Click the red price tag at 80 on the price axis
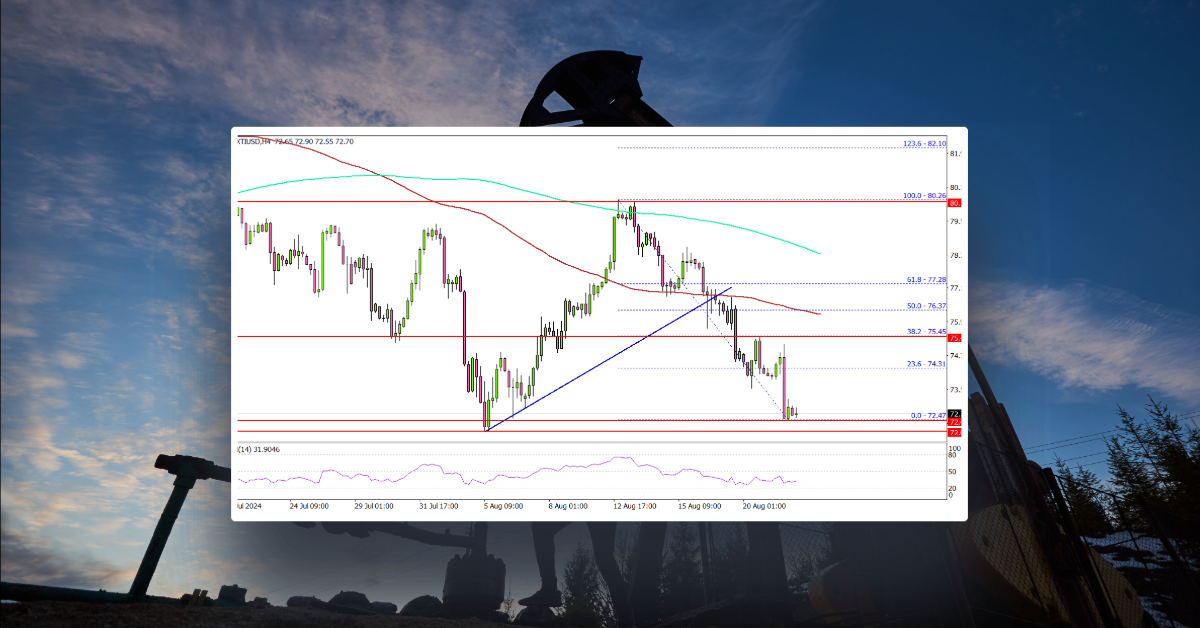Viewport: 1200px width, 628px height. tap(953, 203)
